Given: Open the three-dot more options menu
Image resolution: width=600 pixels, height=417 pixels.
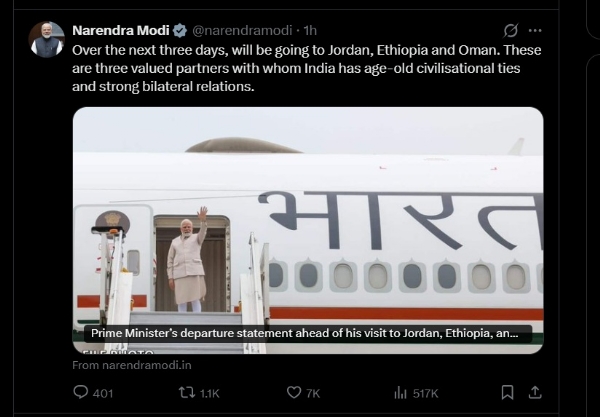Looking at the screenshot, I should [x=537, y=30].
